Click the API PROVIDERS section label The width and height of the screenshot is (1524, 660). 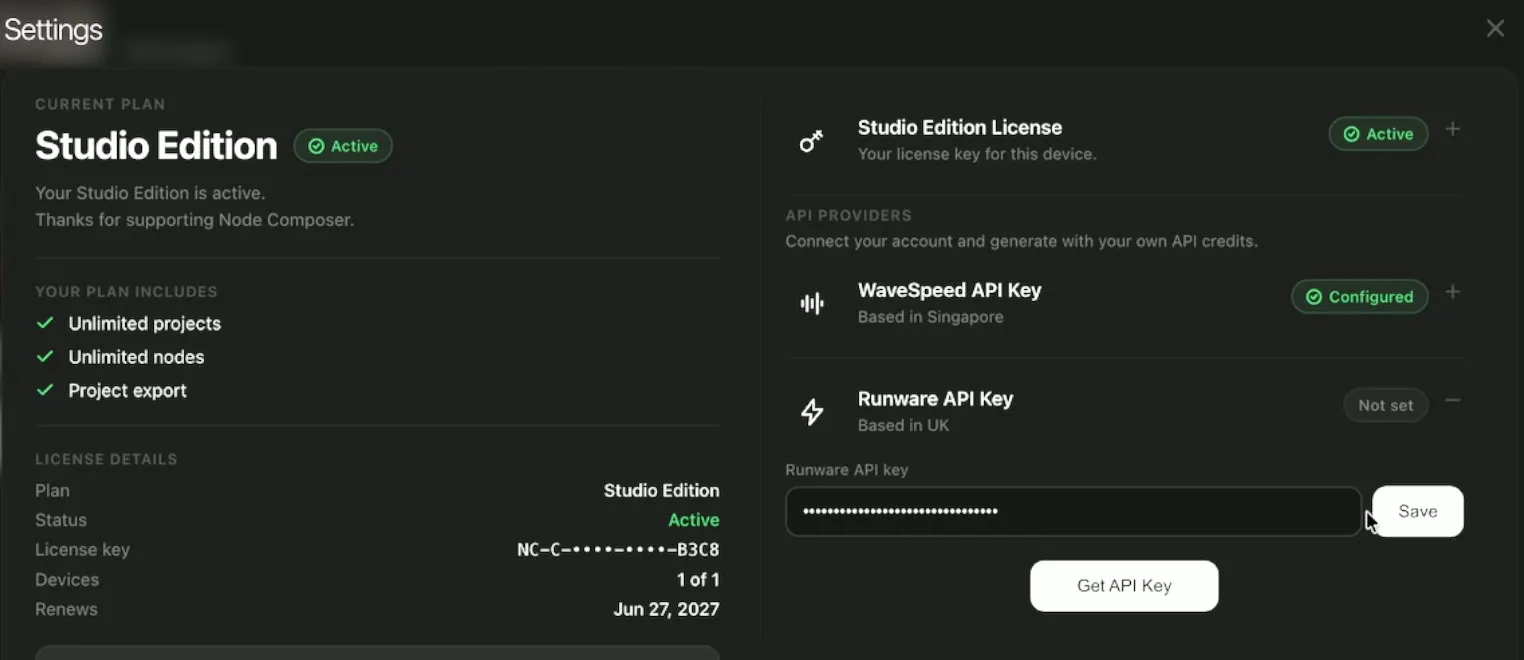[x=849, y=215]
